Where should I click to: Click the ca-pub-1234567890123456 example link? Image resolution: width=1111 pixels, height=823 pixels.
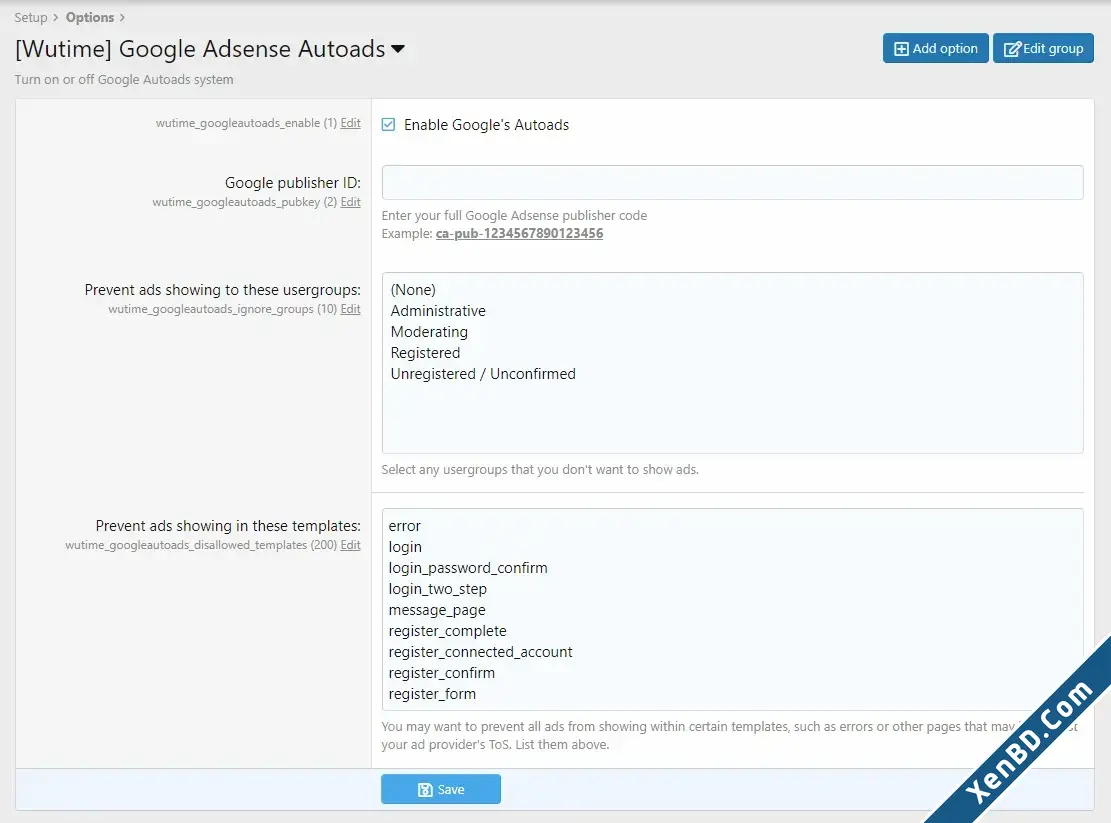click(519, 234)
